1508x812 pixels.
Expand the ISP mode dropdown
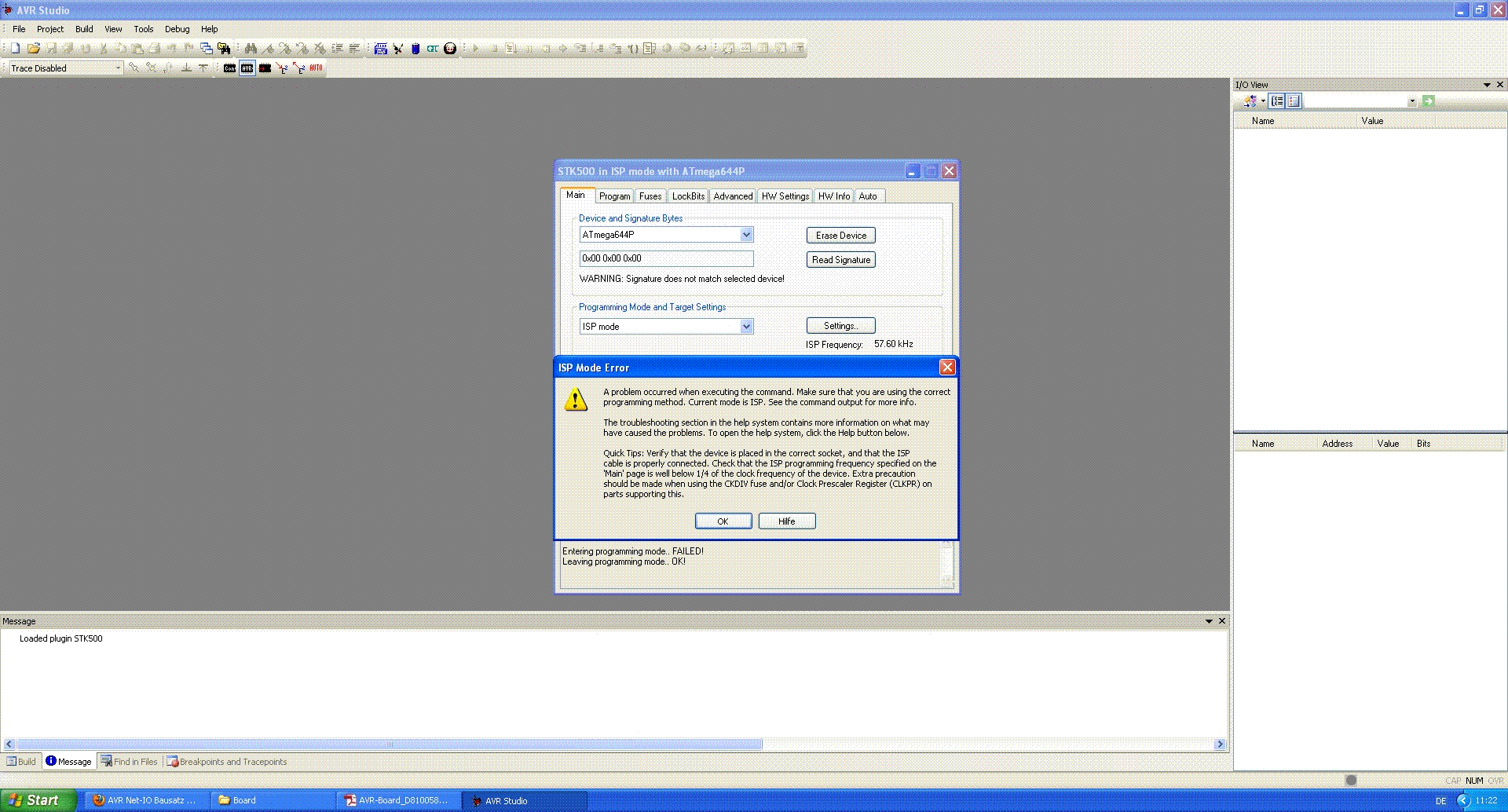pyautogui.click(x=746, y=327)
